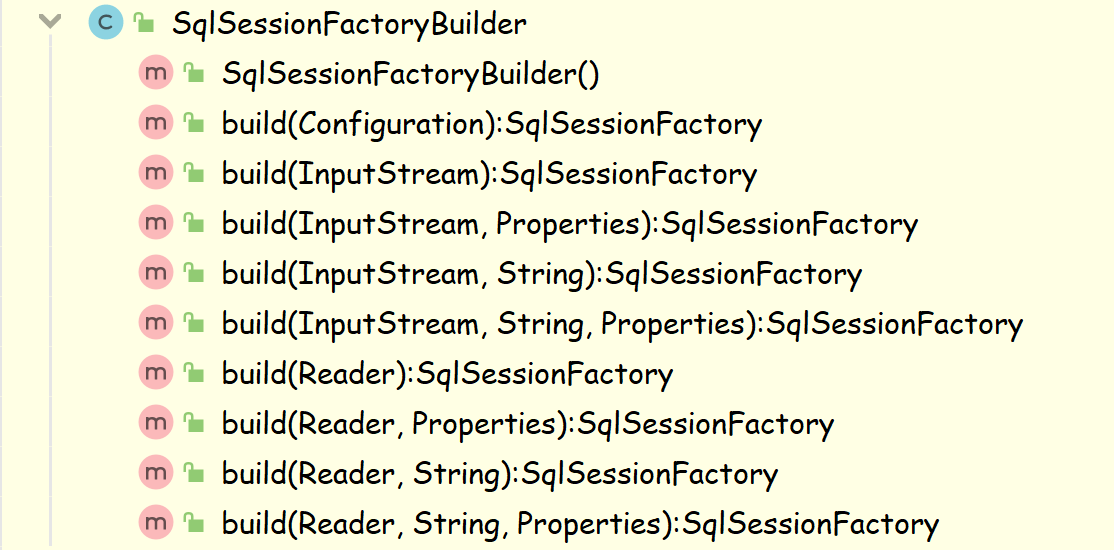
Task: Select the SqlSessionFactoryBuilder class name
Action: click(349, 24)
